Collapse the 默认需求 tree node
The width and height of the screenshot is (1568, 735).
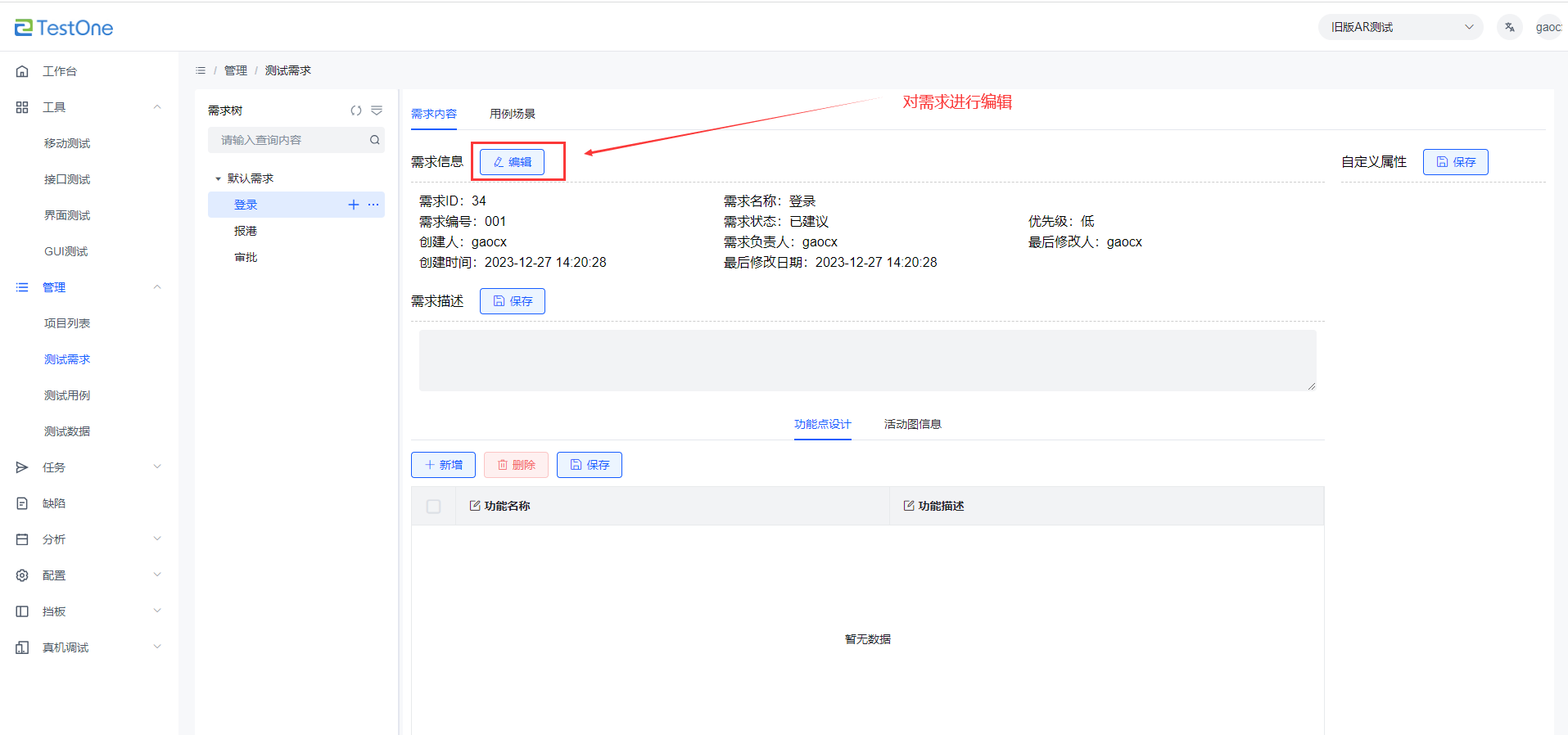pos(218,178)
